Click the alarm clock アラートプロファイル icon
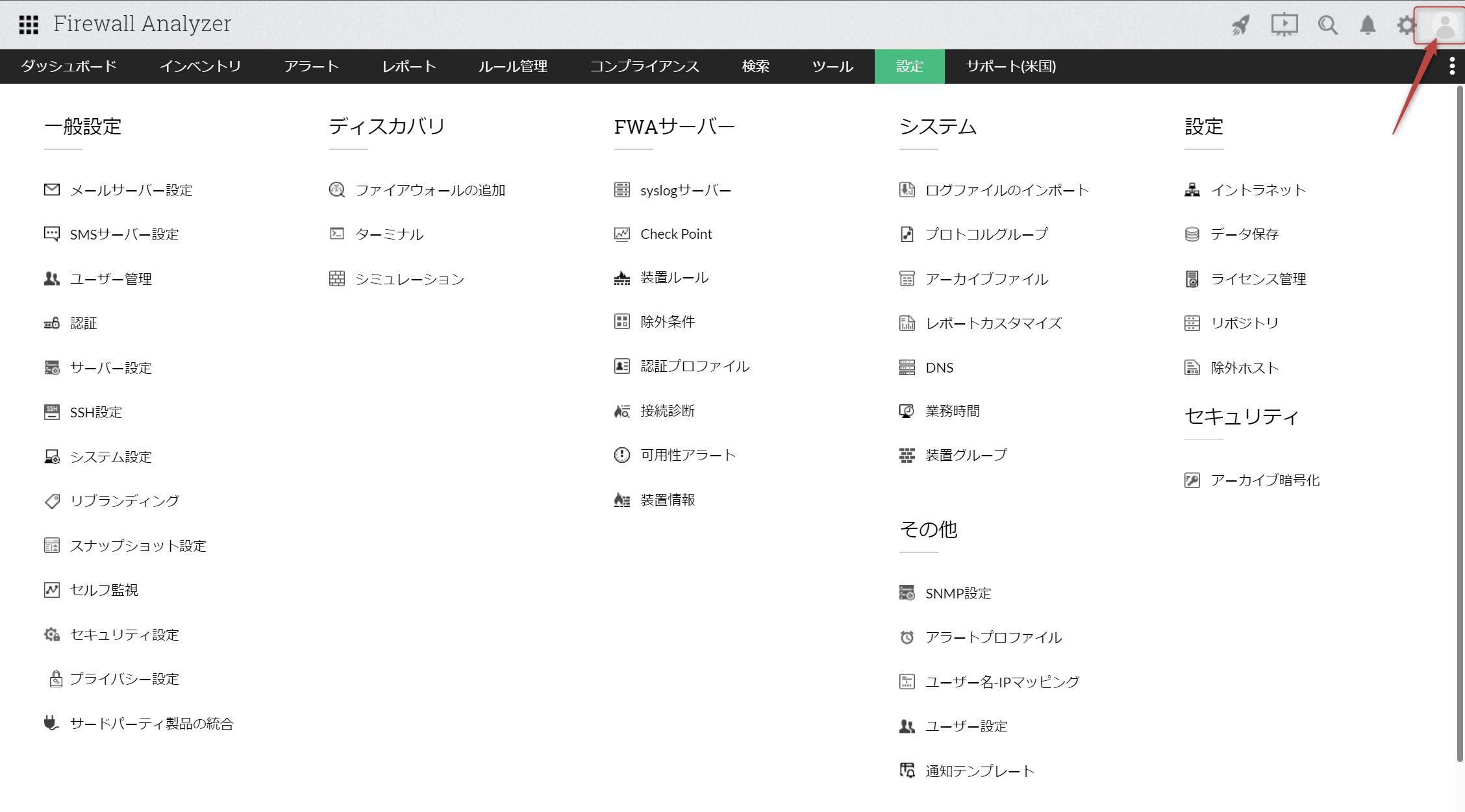This screenshot has width=1465, height=812. [x=907, y=637]
